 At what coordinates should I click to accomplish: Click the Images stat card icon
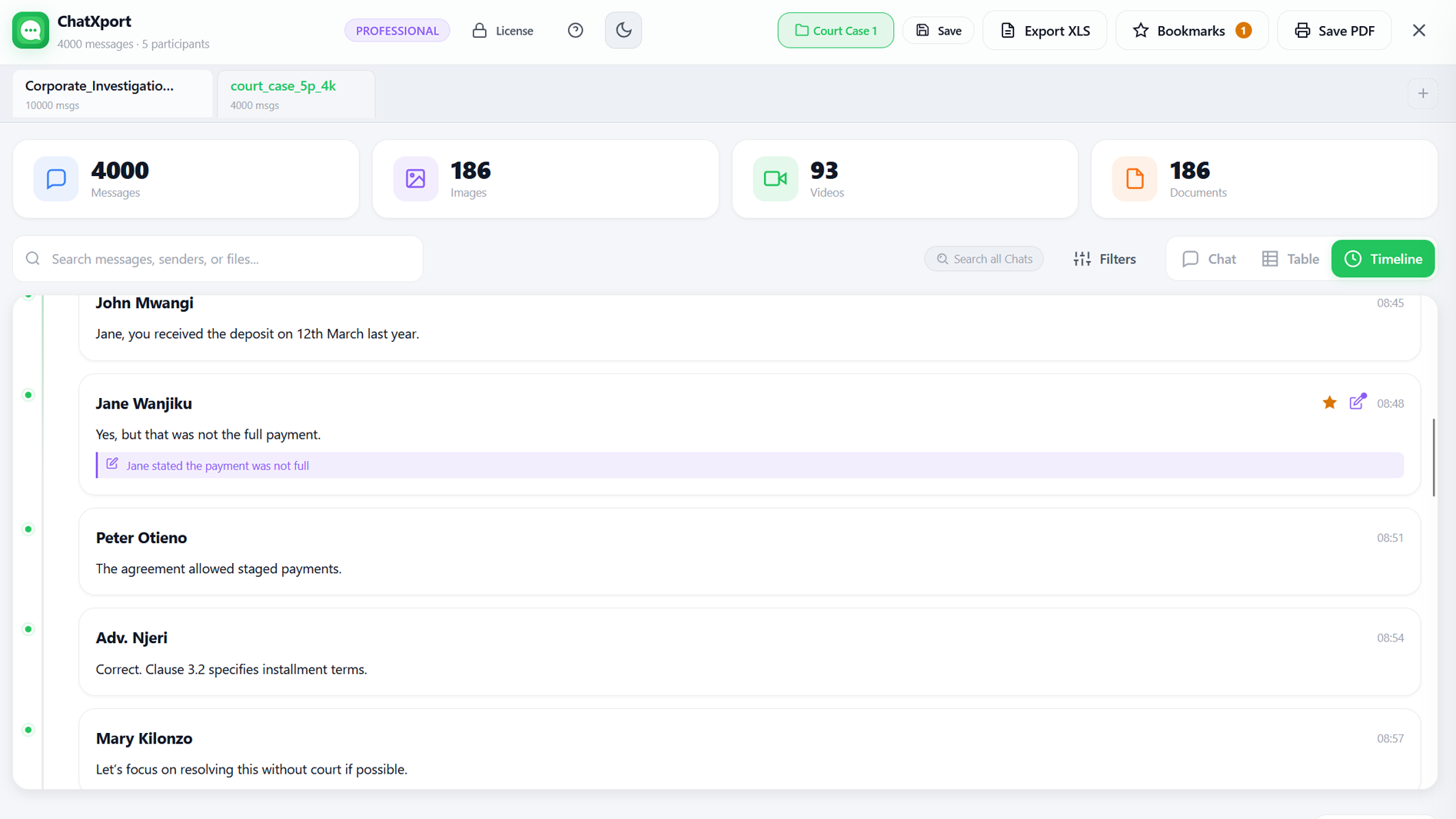coord(415,178)
